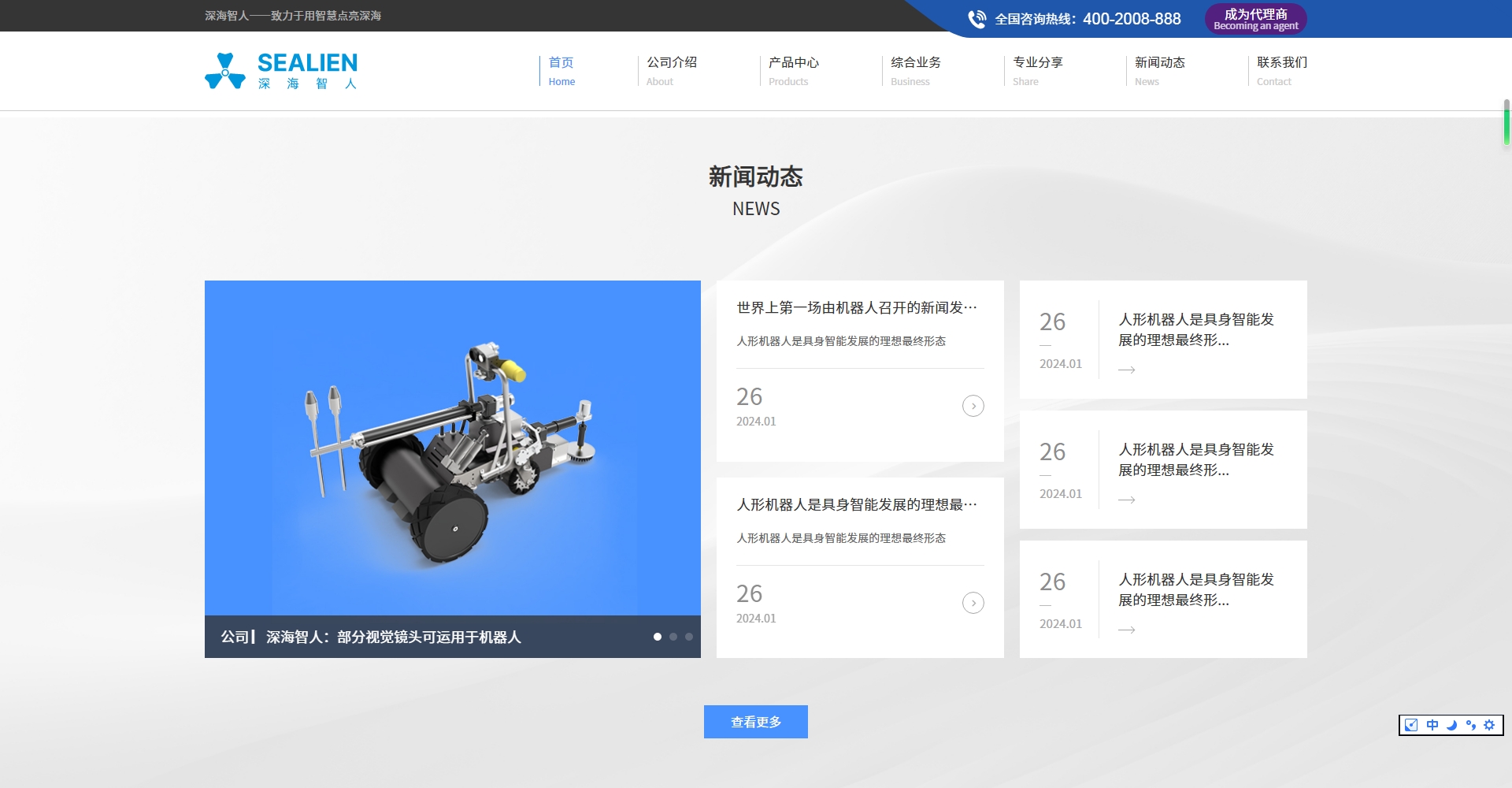
Task: Click arrow on top right news item
Action: tap(1127, 370)
